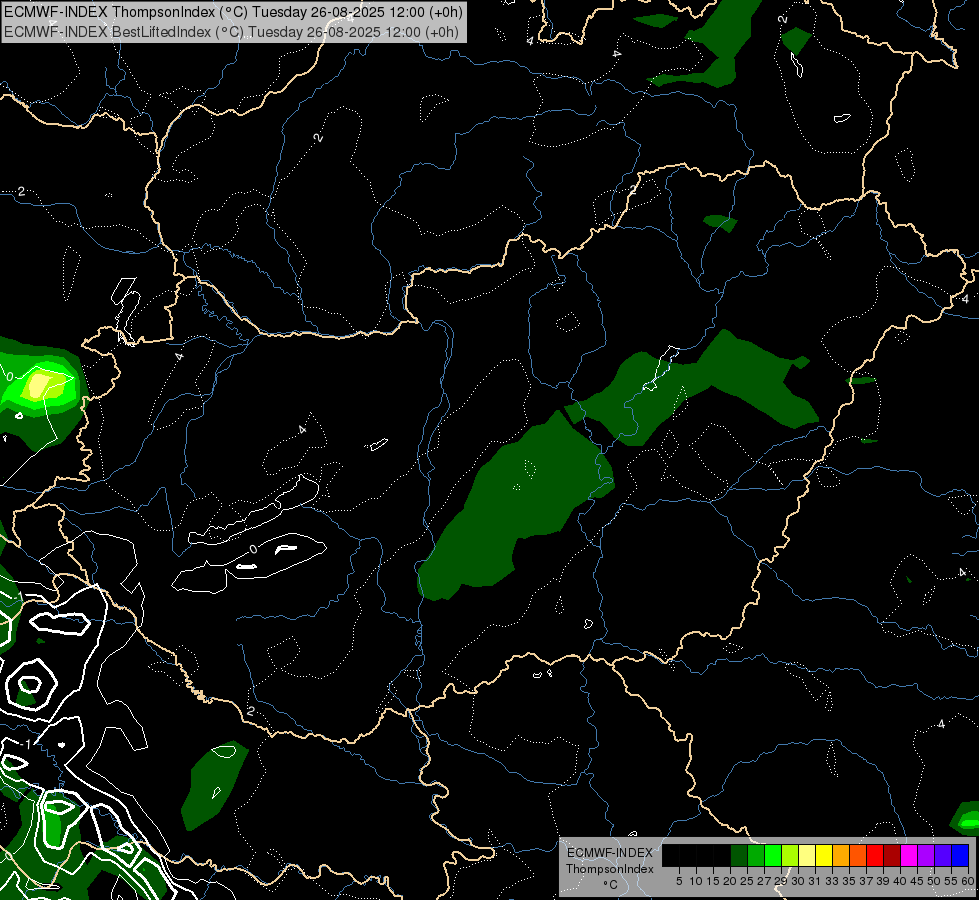
Task: Click the legend tick value 5
Action: (x=679, y=881)
